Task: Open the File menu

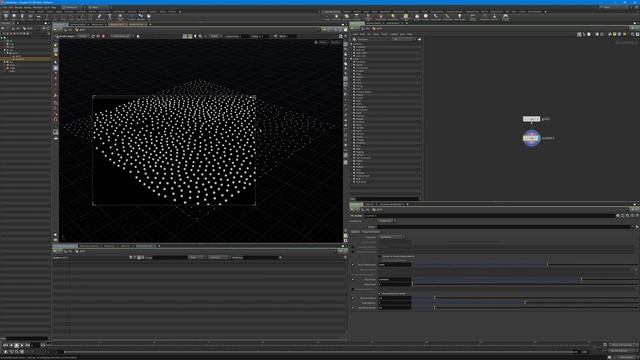Action: pos(4,7)
